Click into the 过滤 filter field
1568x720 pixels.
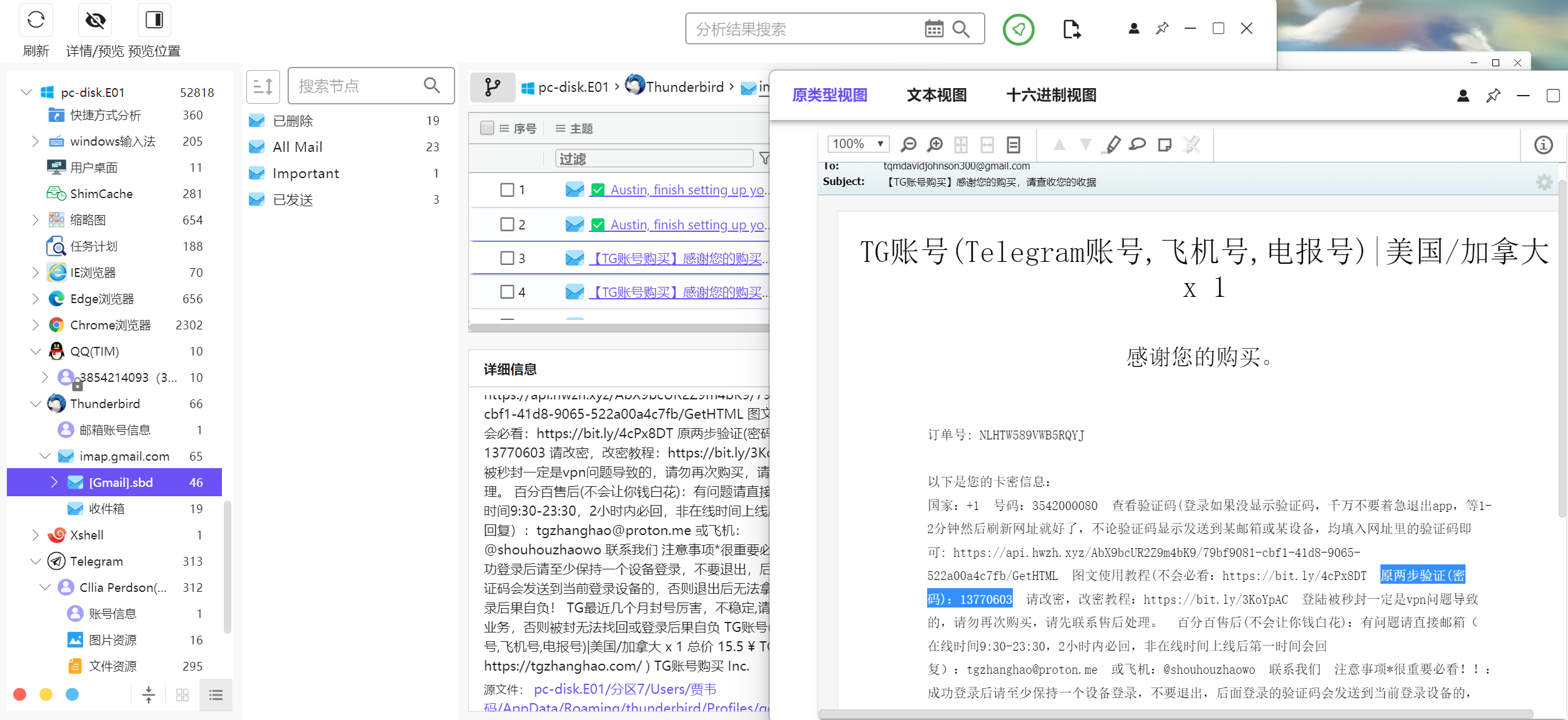pyautogui.click(x=654, y=159)
